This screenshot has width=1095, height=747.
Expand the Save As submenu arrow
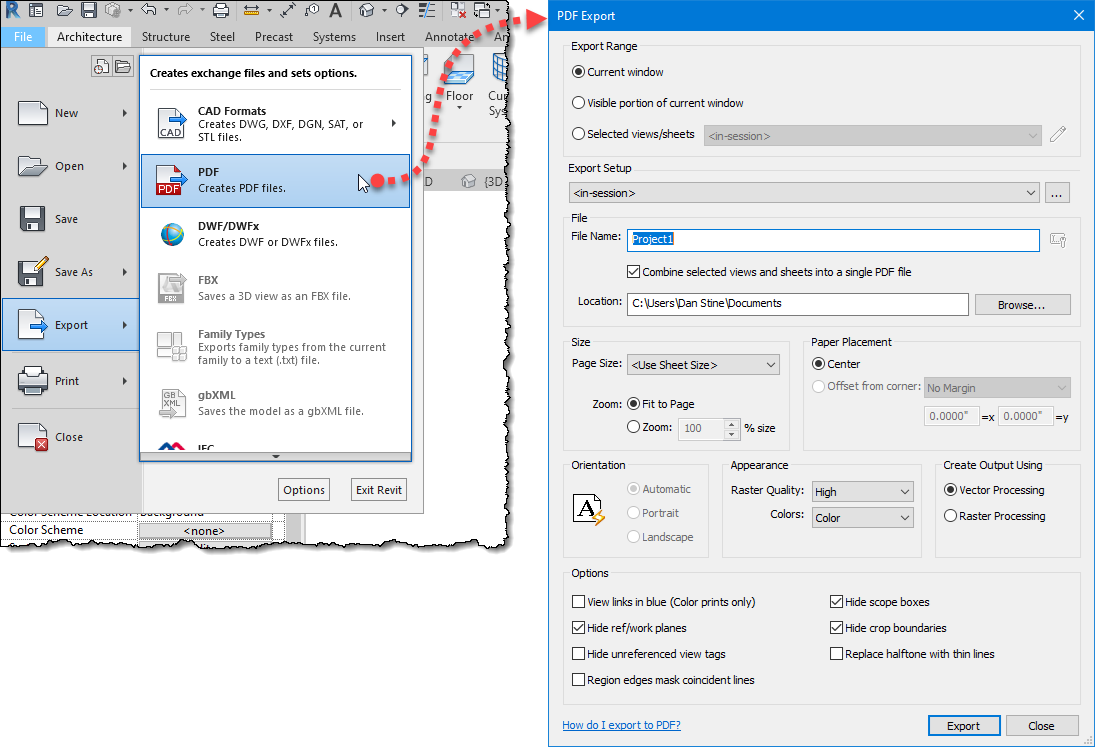(125, 272)
